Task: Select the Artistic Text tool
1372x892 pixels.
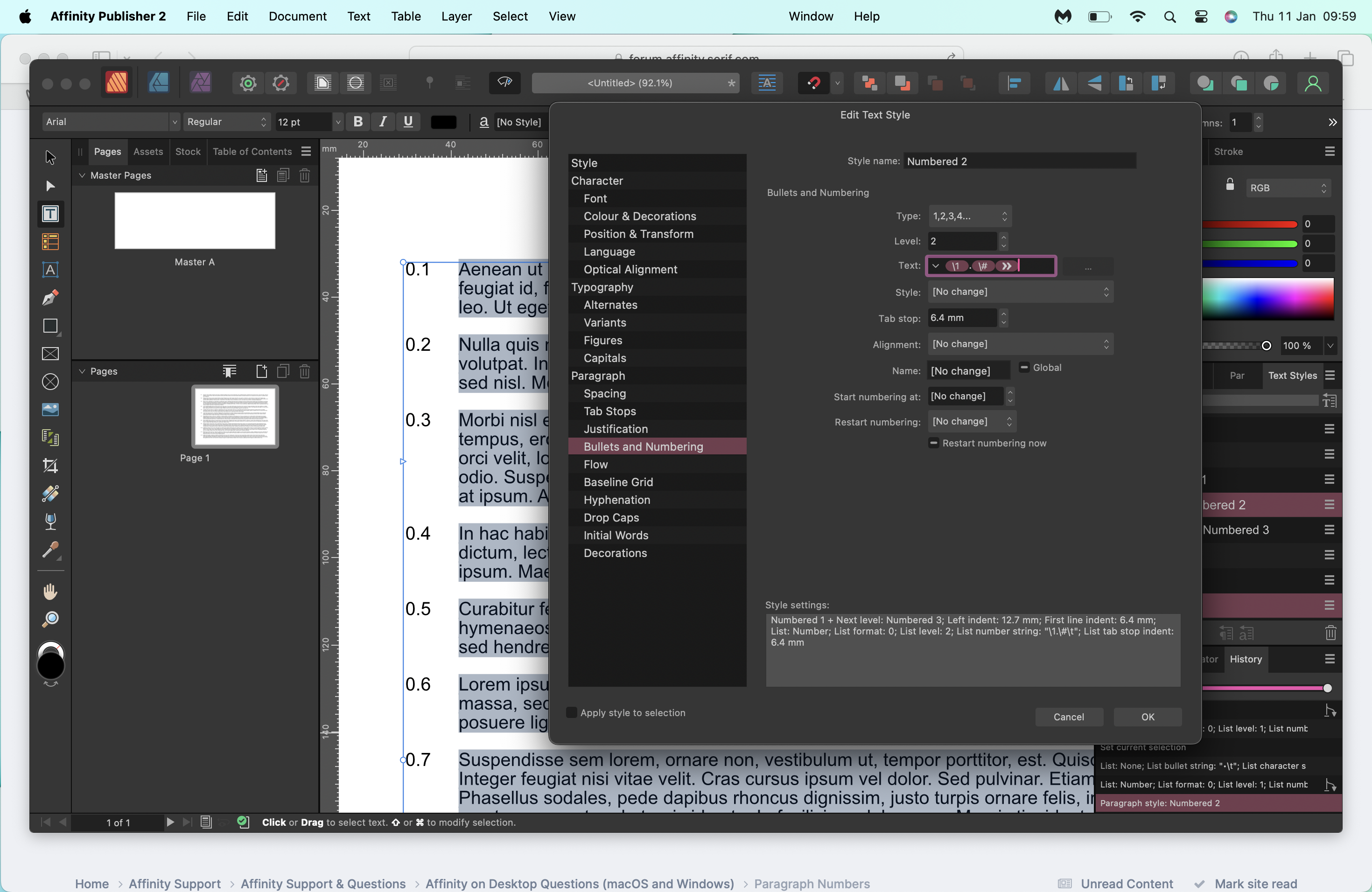Action: pos(51,270)
